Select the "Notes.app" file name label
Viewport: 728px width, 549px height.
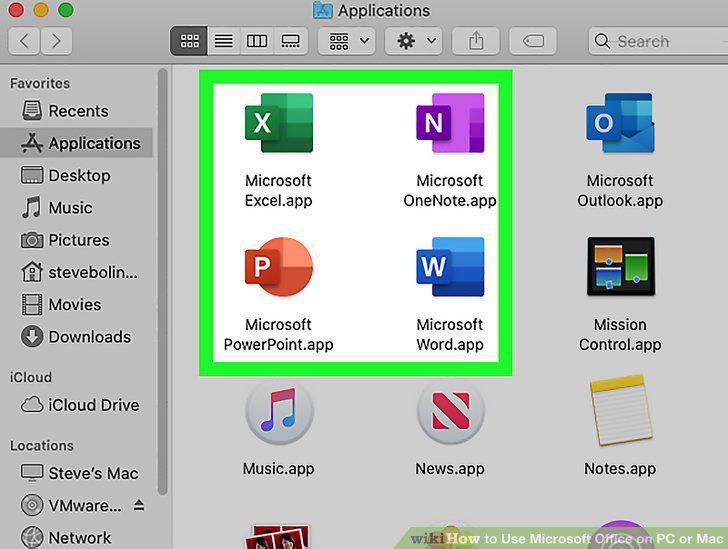pyautogui.click(x=620, y=469)
